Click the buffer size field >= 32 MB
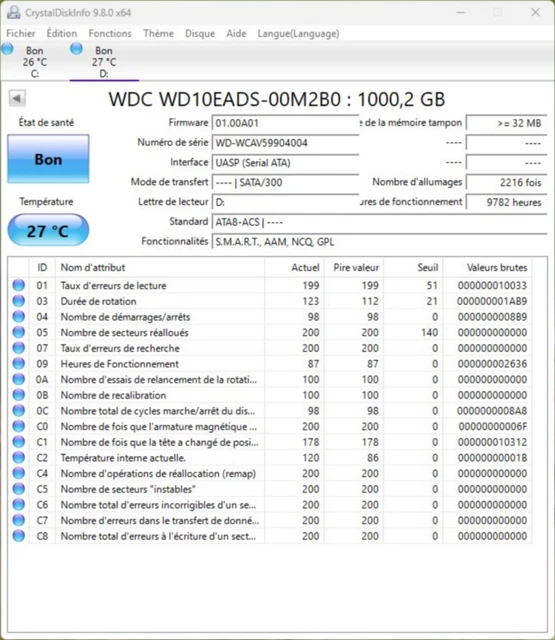Image resolution: width=555 pixels, height=640 pixels. click(x=506, y=123)
